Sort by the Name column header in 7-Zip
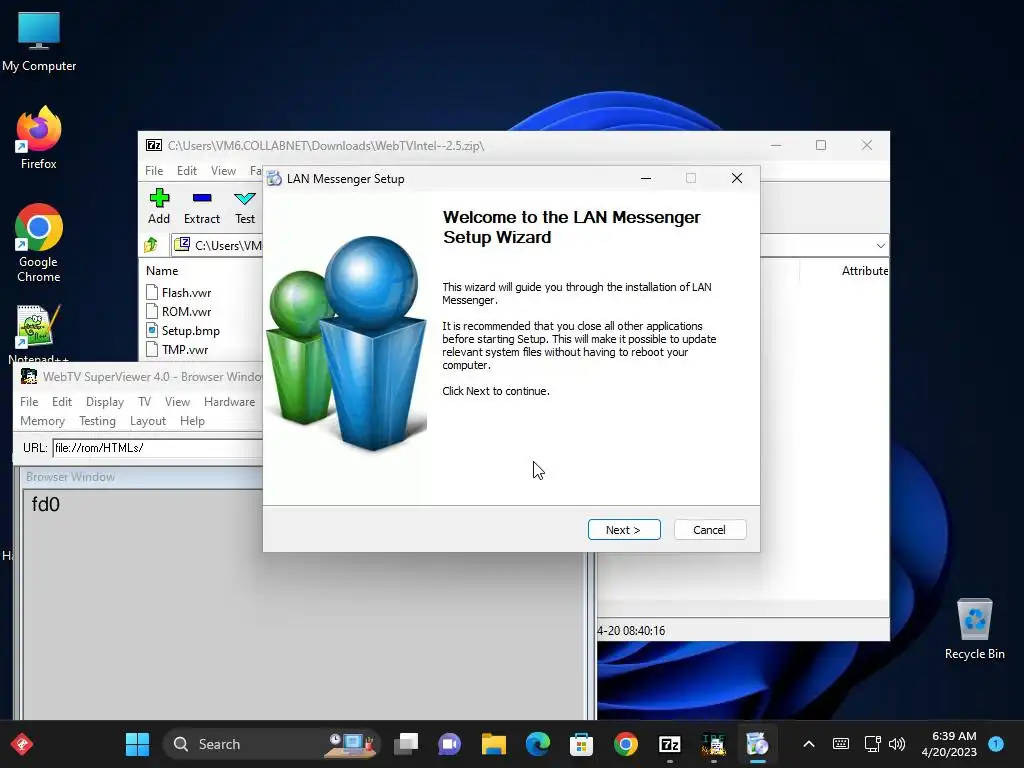Screen dimensions: 1024x768 [x=162, y=270]
